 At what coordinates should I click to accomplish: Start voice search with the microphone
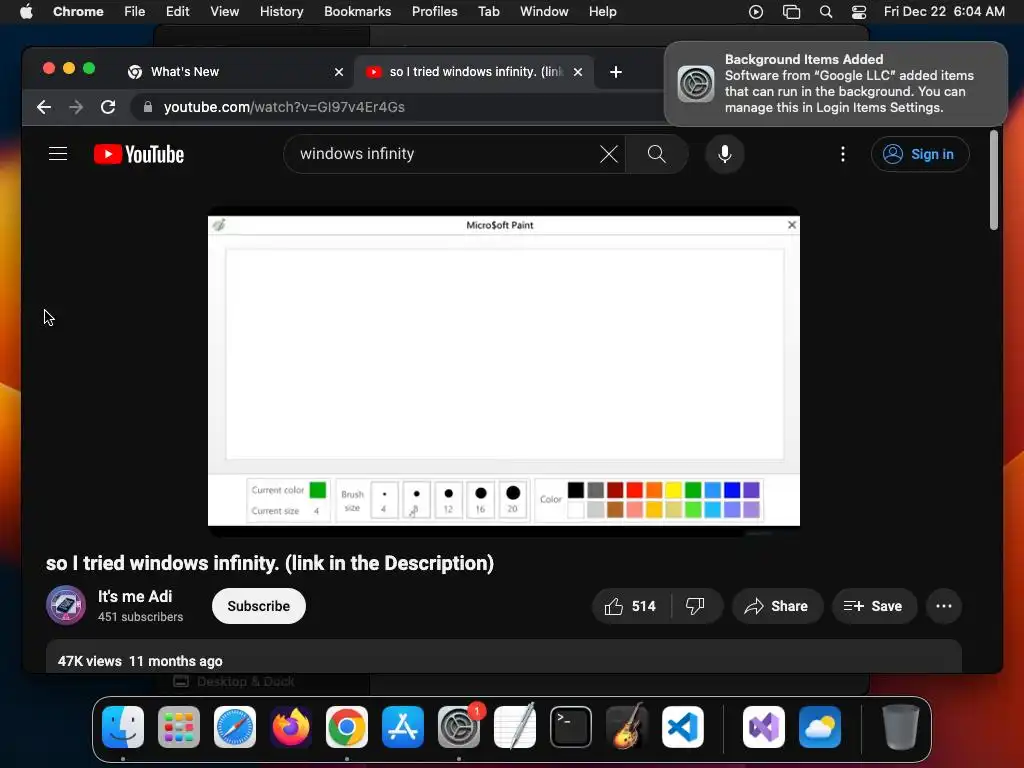[x=725, y=154]
